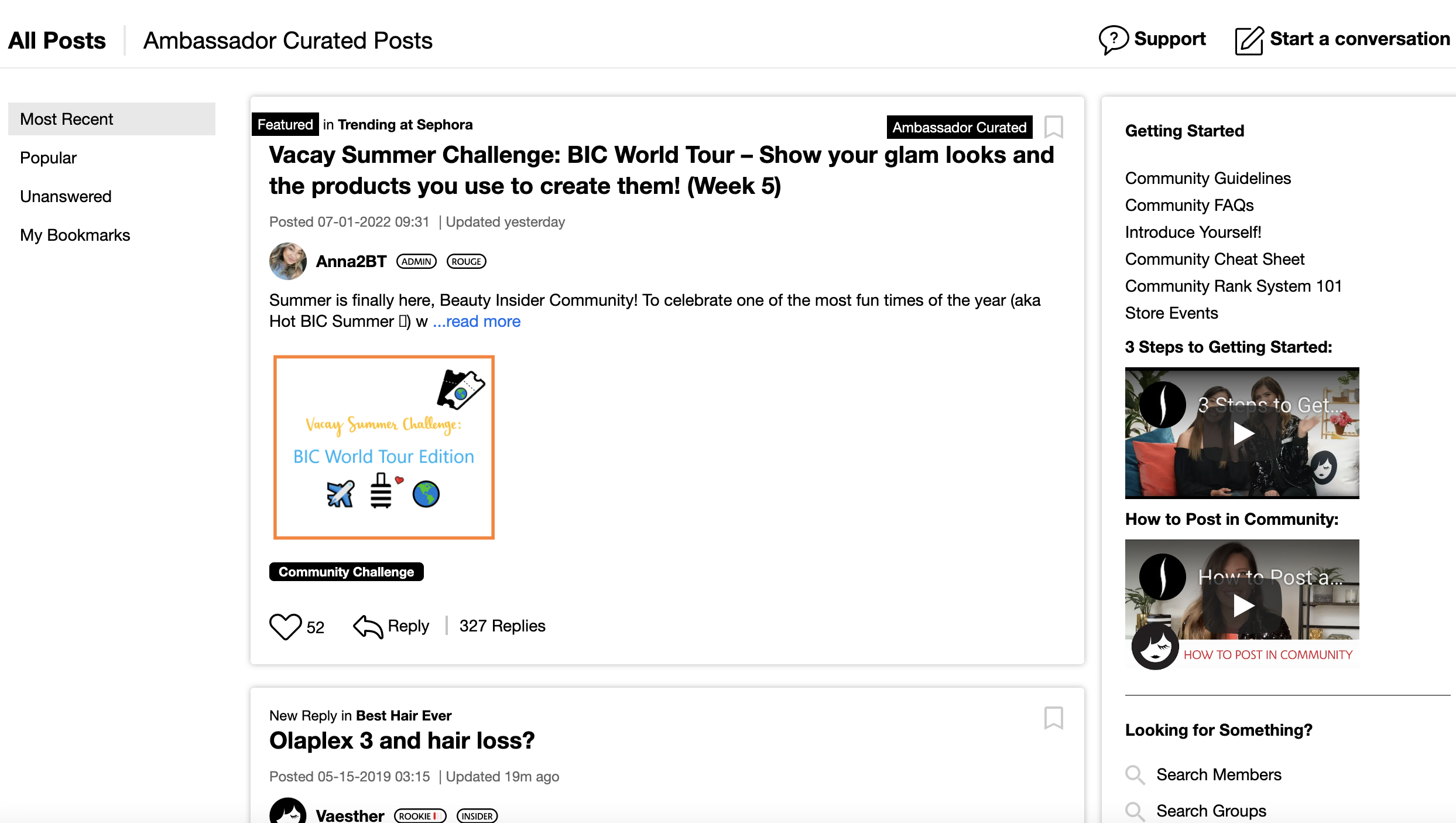Click the Reply arrow icon

coord(368,626)
